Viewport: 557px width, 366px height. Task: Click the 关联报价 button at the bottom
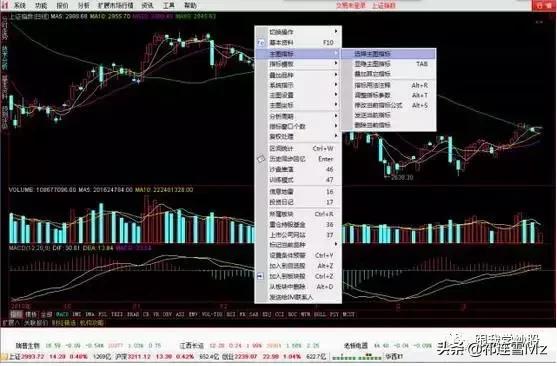(36, 323)
